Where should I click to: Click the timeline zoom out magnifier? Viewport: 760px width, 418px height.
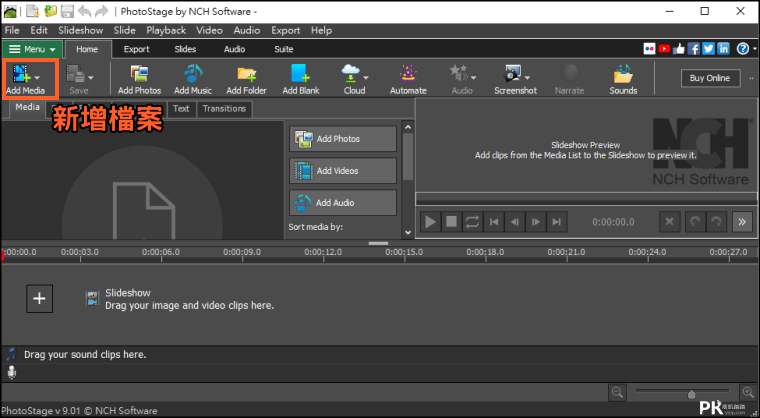618,392
